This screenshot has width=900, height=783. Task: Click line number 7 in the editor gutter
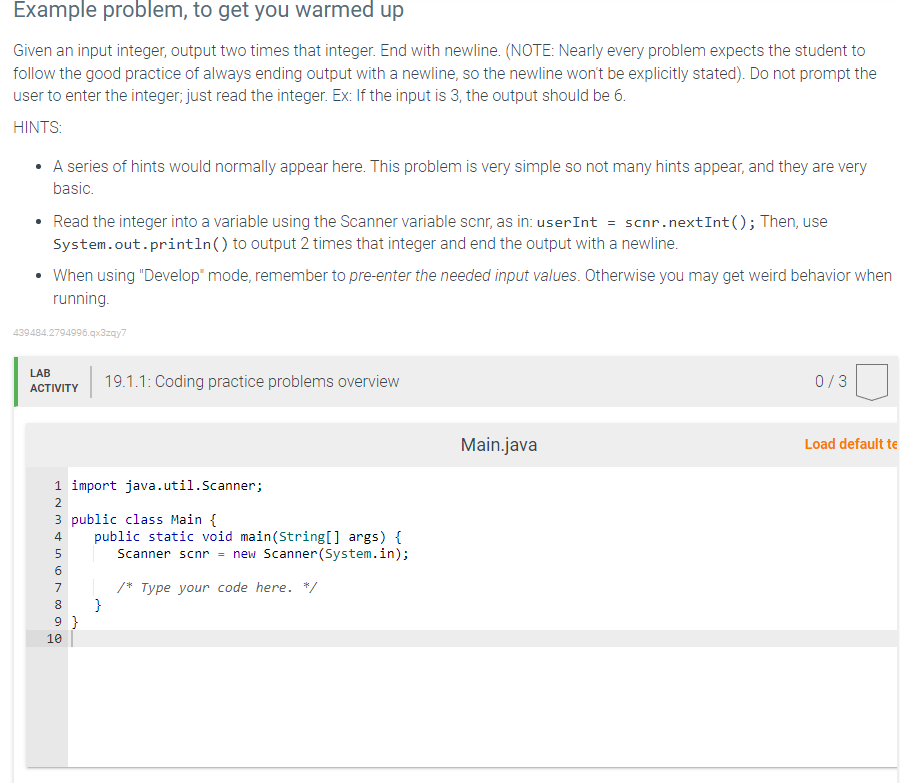(57, 587)
